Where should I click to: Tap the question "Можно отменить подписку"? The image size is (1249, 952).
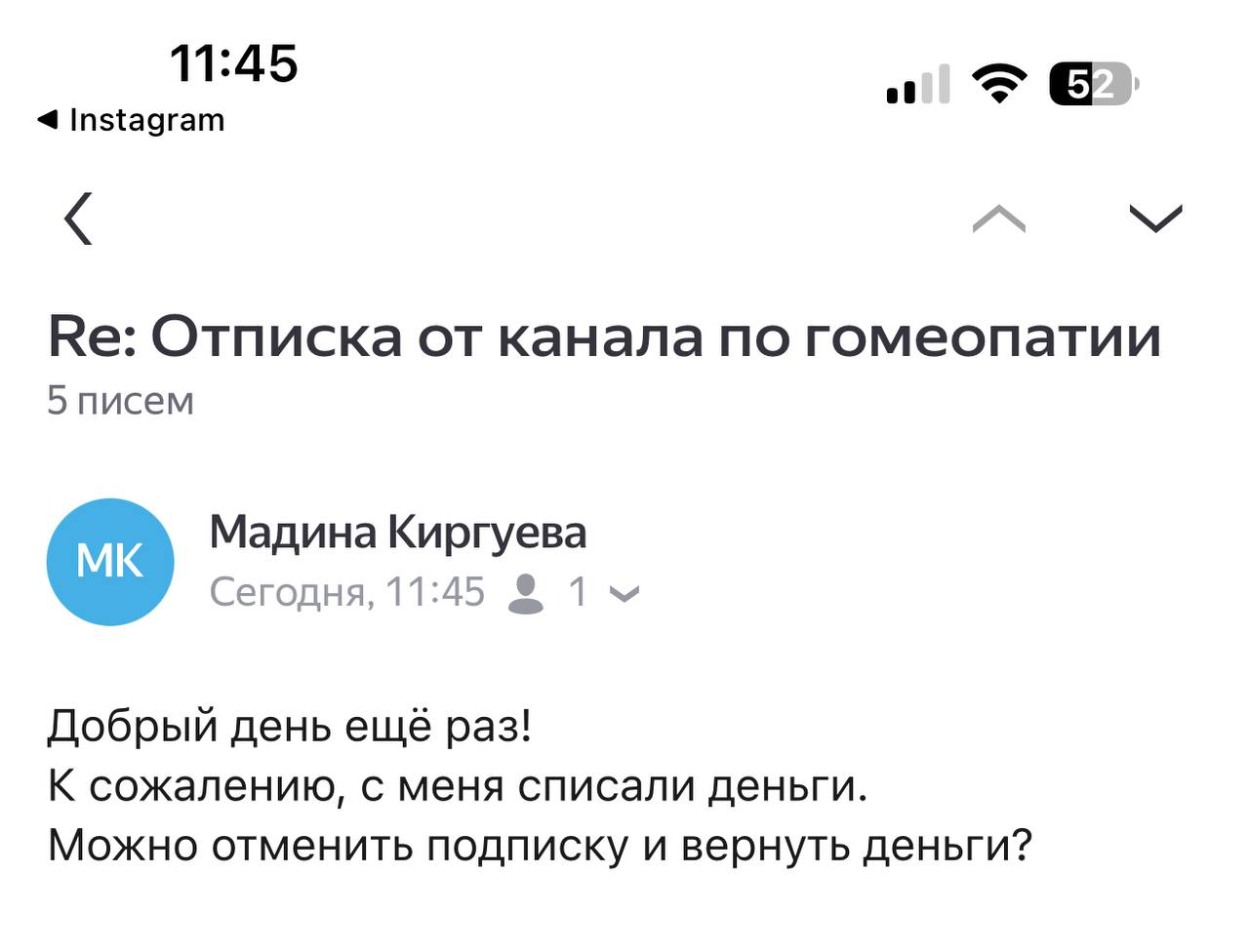click(539, 846)
